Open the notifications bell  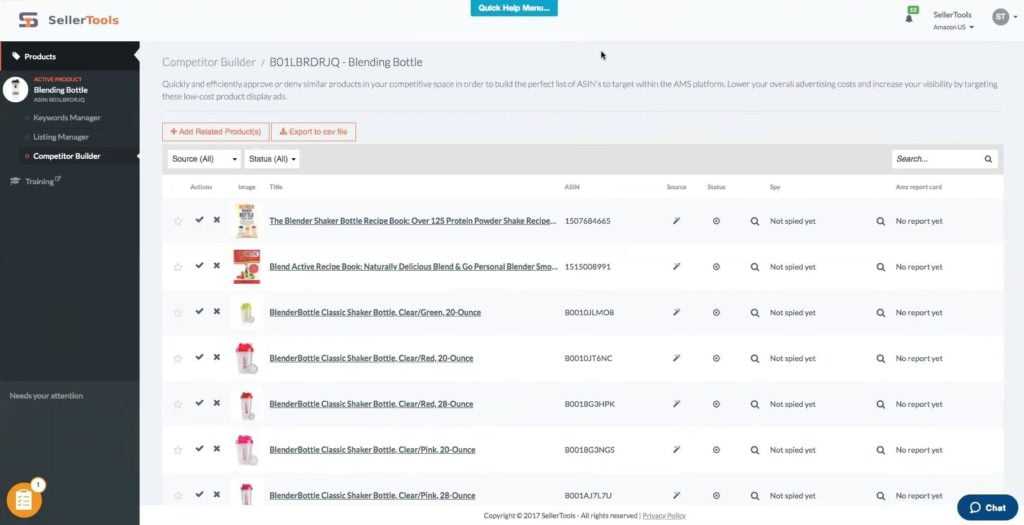909,18
